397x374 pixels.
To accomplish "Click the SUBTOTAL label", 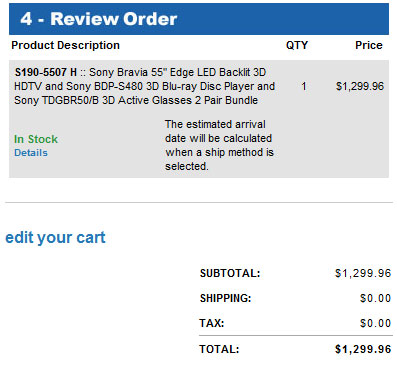I will point(230,273).
